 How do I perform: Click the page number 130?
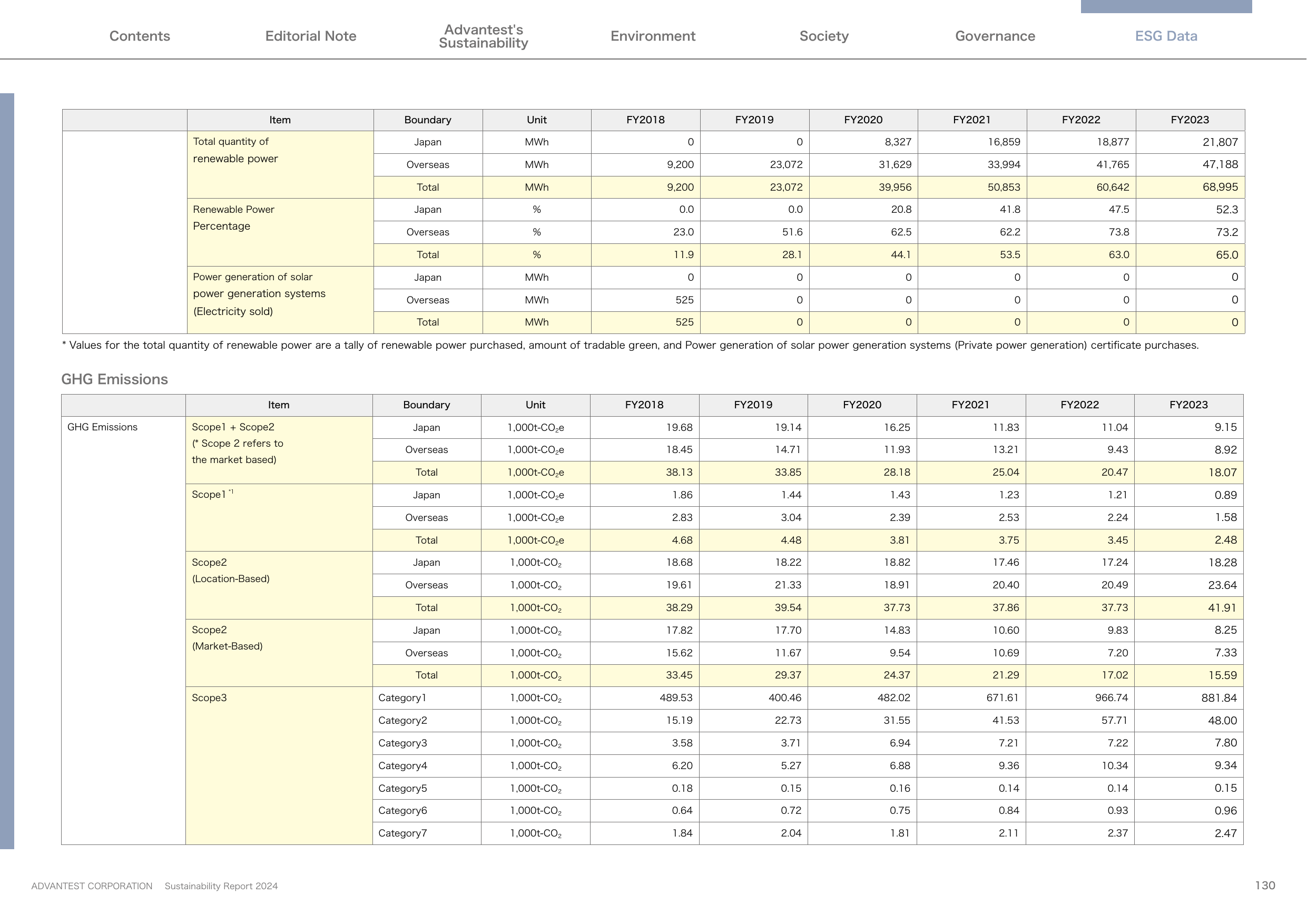[x=1265, y=886]
